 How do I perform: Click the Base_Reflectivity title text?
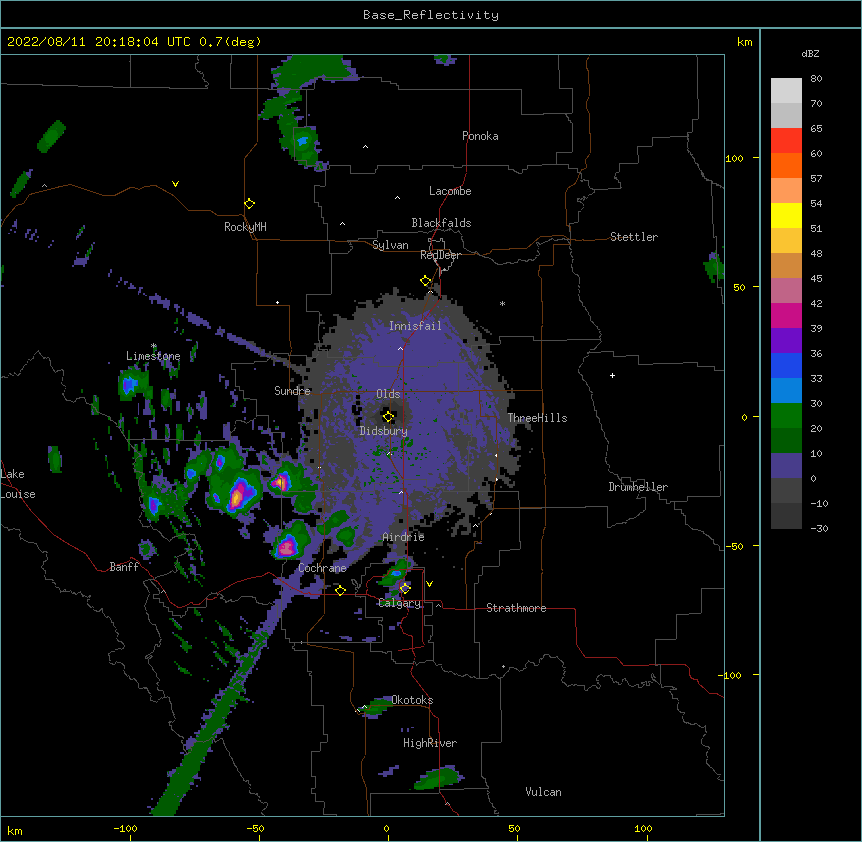[430, 15]
